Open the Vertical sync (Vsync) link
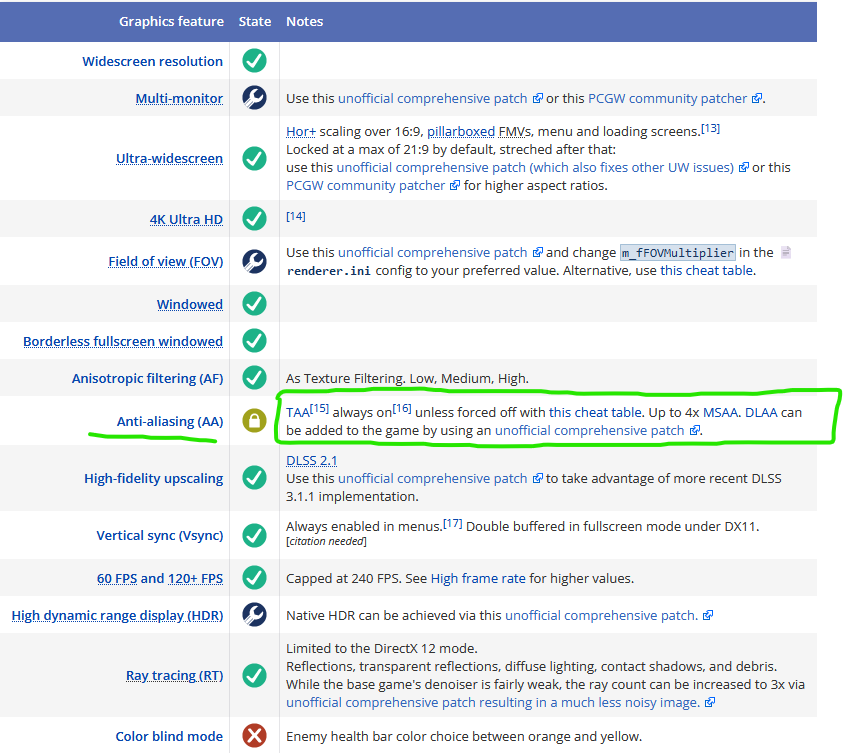This screenshot has height=753, width=843. [160, 535]
